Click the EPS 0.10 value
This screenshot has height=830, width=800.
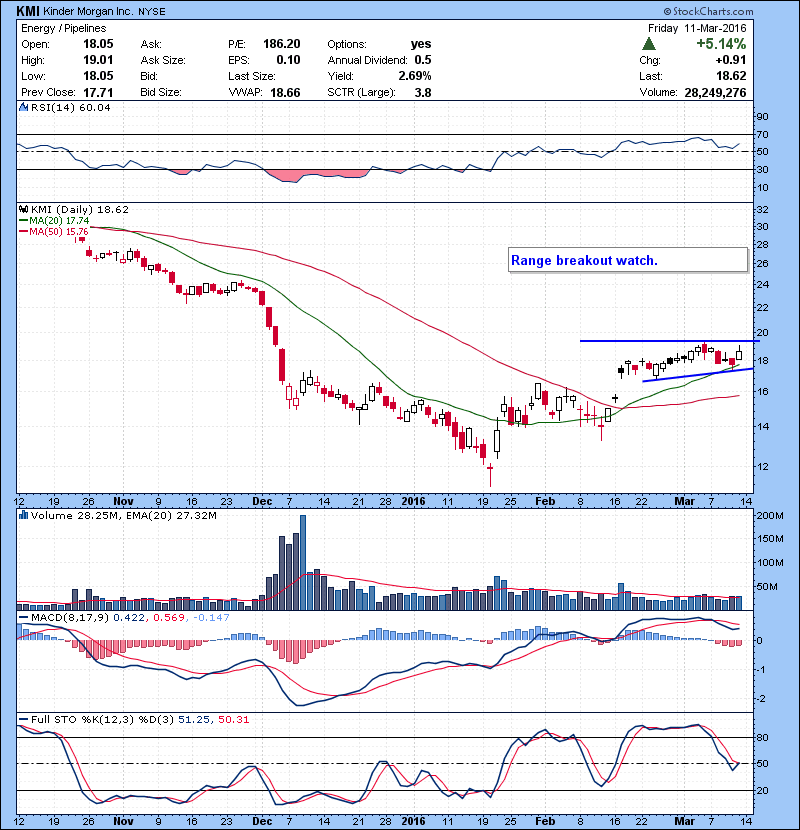tap(288, 60)
